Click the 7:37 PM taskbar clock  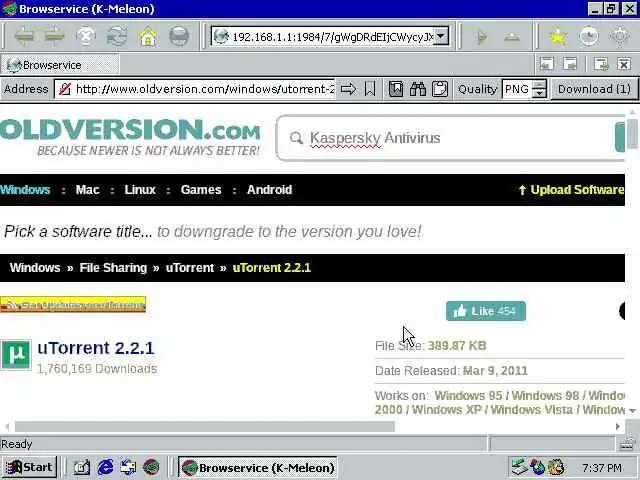602,467
